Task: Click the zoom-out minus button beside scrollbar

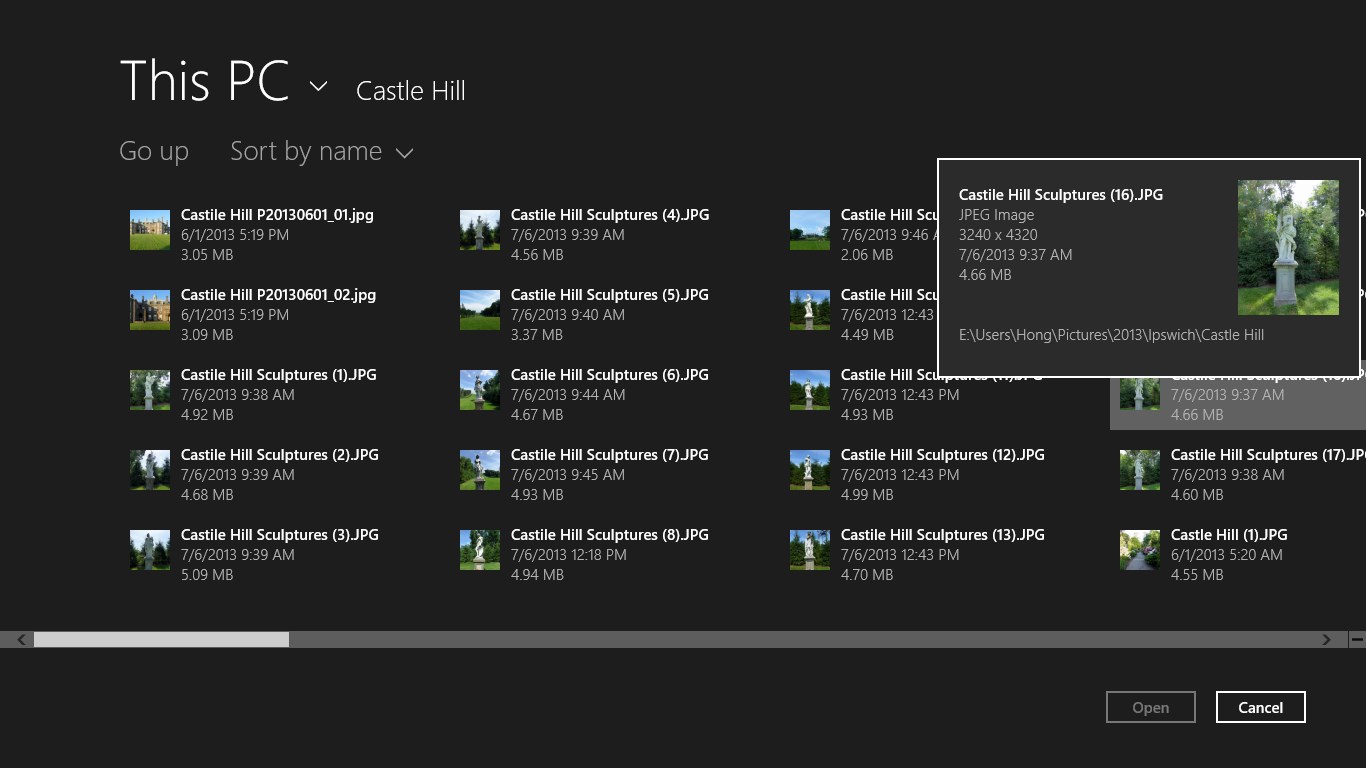Action: (1356, 639)
